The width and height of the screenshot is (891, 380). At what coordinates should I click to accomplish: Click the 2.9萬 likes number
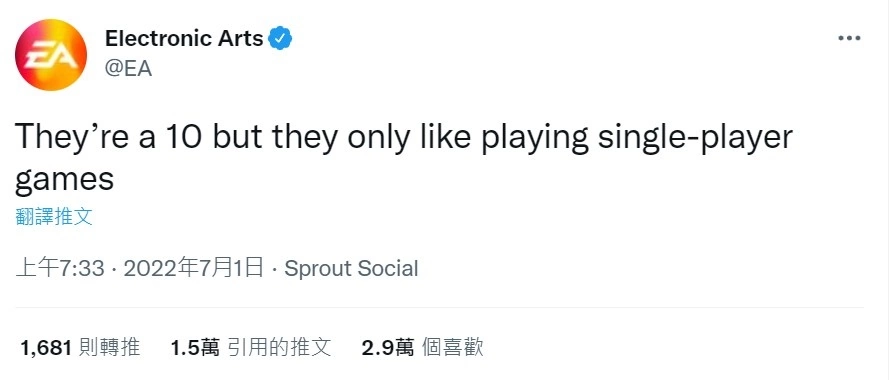tap(388, 348)
